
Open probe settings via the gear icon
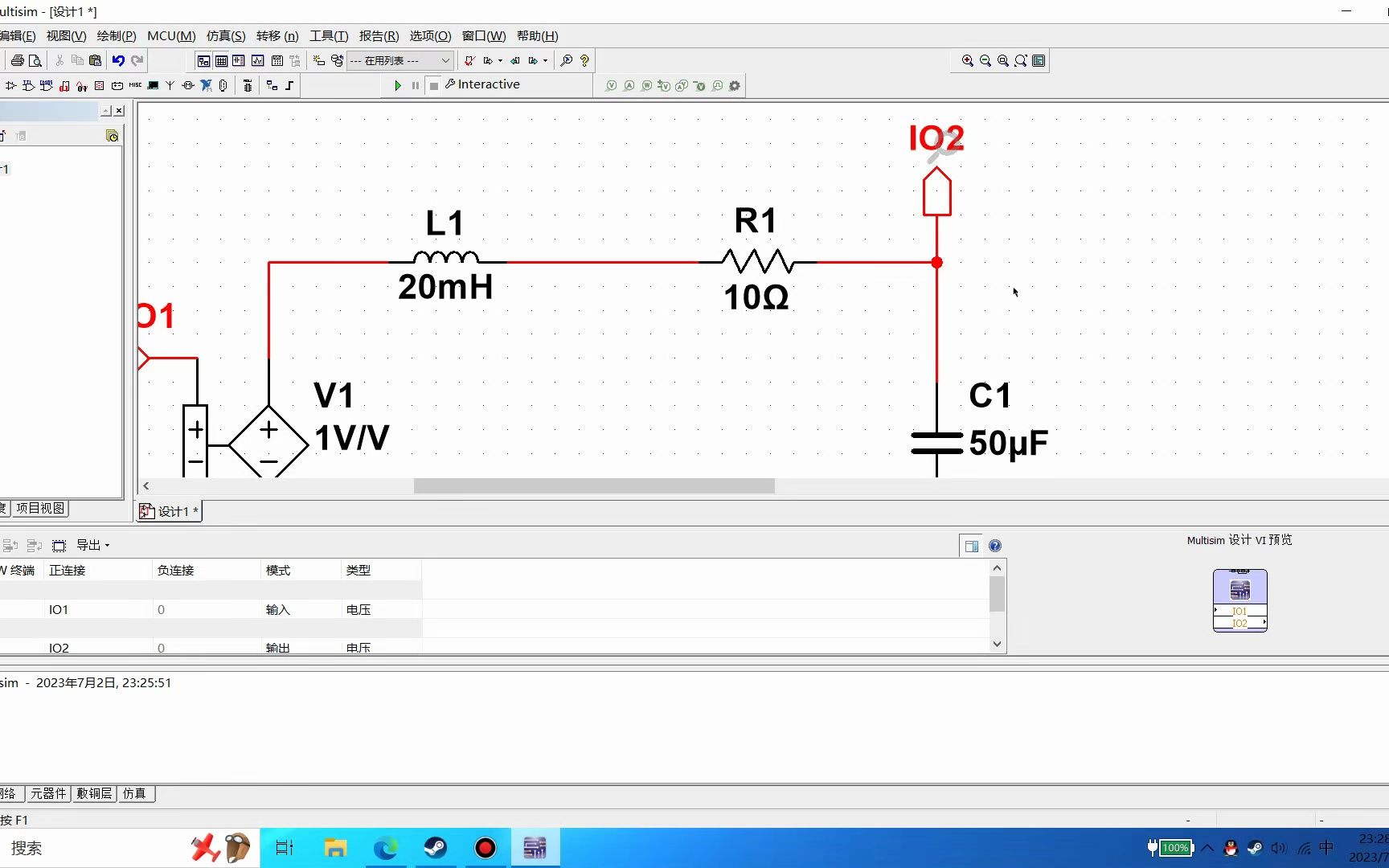tap(734, 85)
